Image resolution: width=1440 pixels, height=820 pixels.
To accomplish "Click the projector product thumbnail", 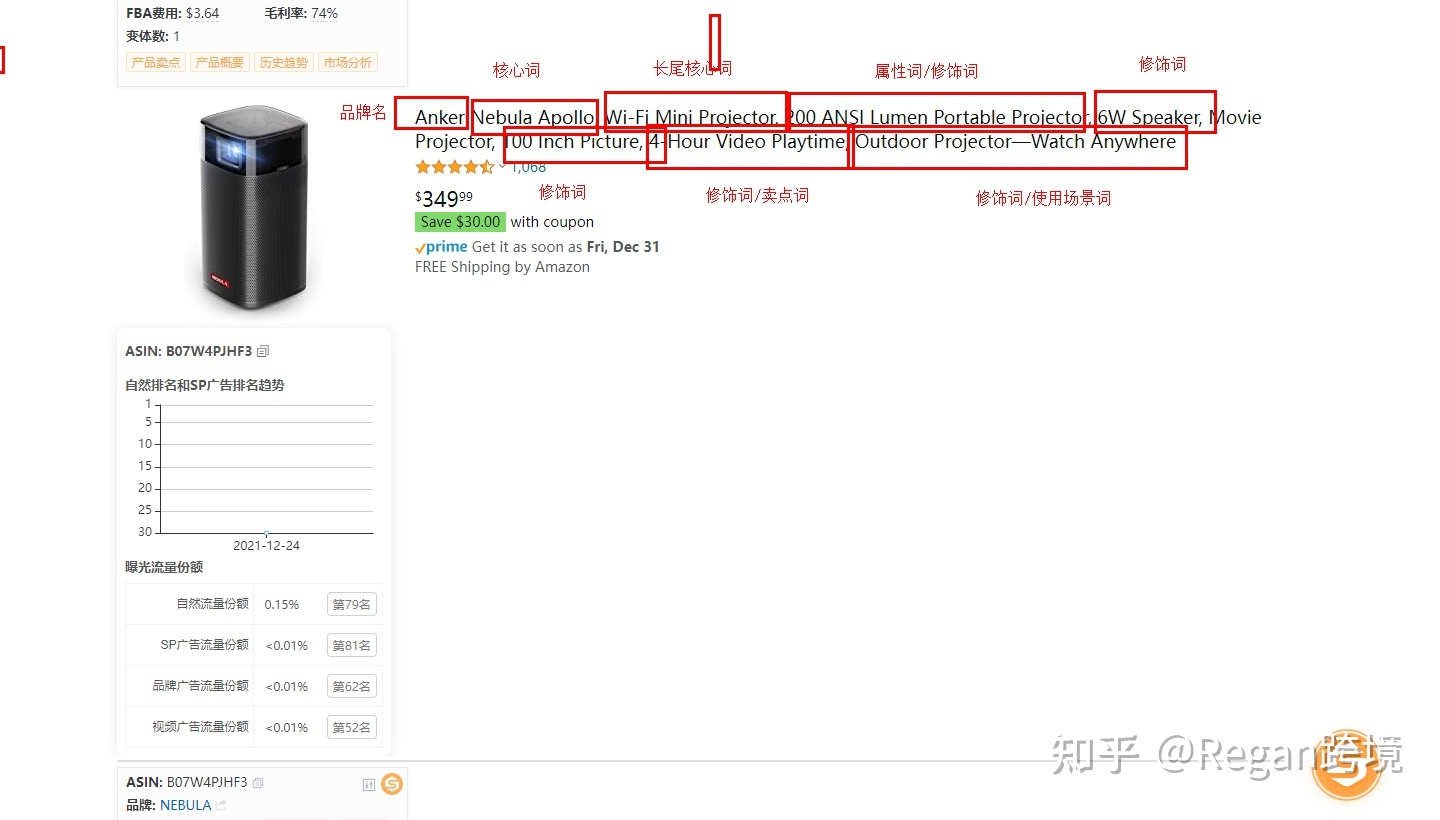I will pyautogui.click(x=255, y=207).
